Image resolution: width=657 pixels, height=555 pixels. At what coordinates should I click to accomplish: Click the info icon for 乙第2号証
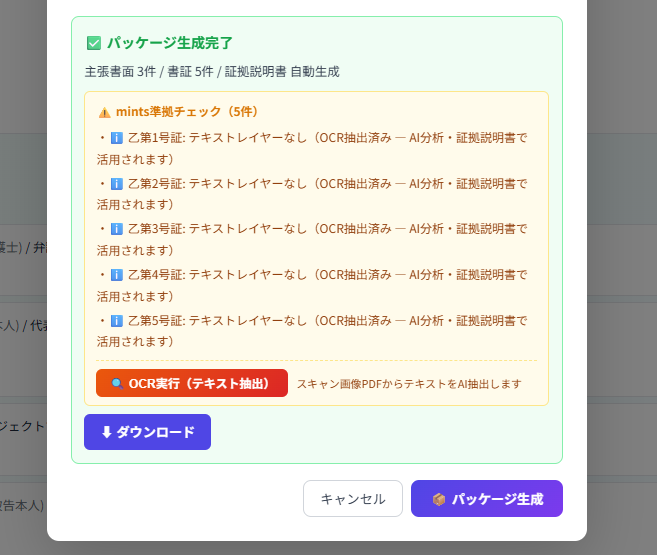tap(116, 184)
